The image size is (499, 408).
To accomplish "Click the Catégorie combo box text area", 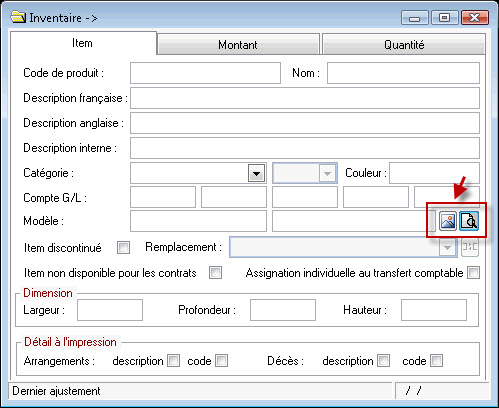I will pos(189,173).
